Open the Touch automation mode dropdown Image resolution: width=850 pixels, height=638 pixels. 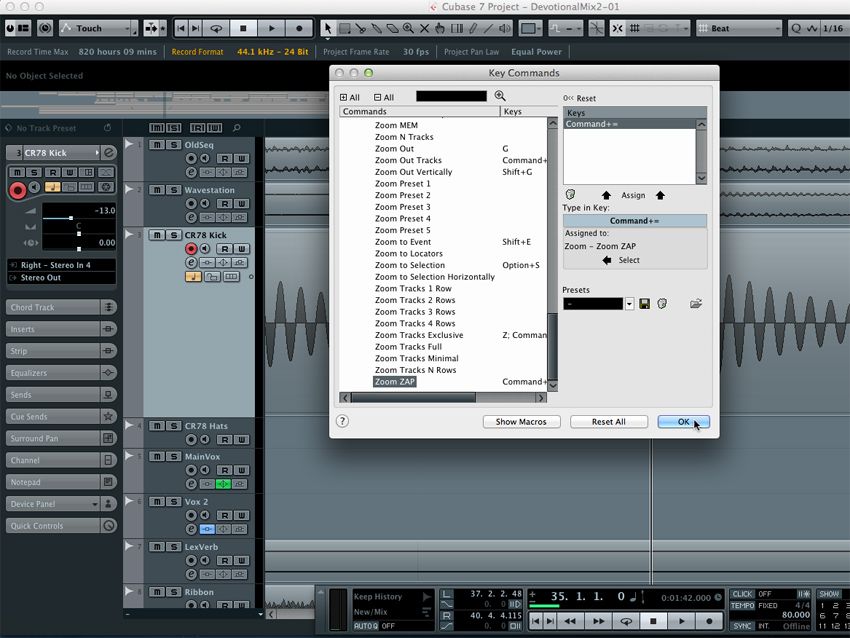click(x=97, y=27)
